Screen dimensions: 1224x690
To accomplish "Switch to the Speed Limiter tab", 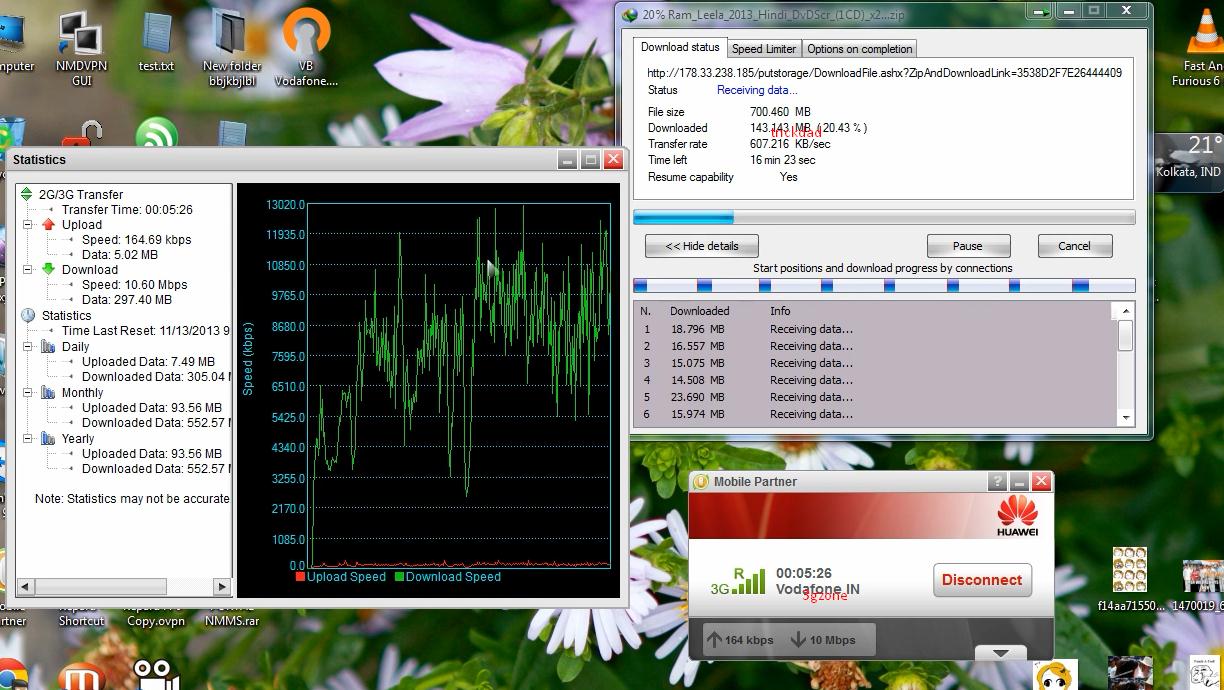I will pyautogui.click(x=764, y=49).
